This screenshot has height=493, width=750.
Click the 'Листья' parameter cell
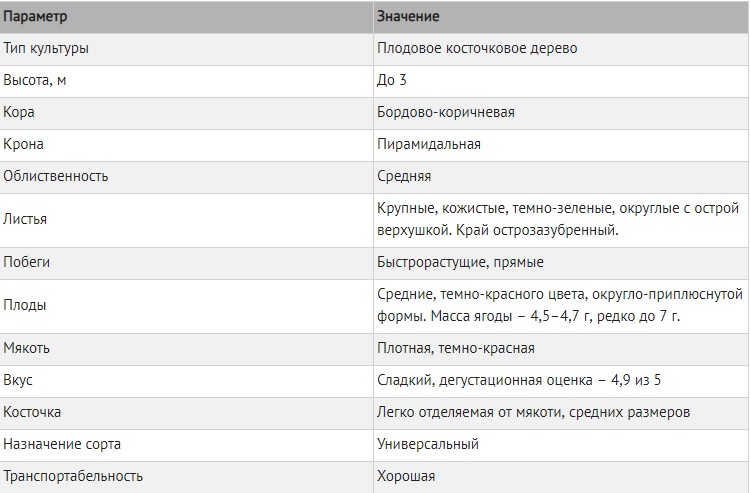pos(26,219)
